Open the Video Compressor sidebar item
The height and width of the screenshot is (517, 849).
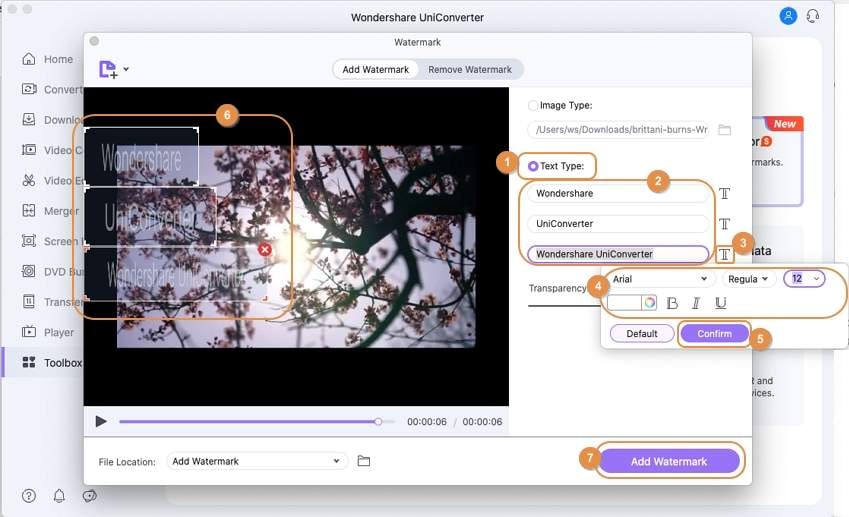point(52,150)
